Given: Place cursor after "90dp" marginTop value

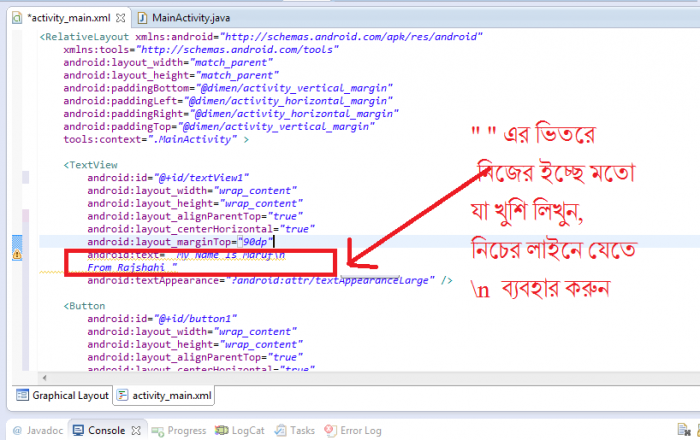Looking at the screenshot, I should [273, 242].
